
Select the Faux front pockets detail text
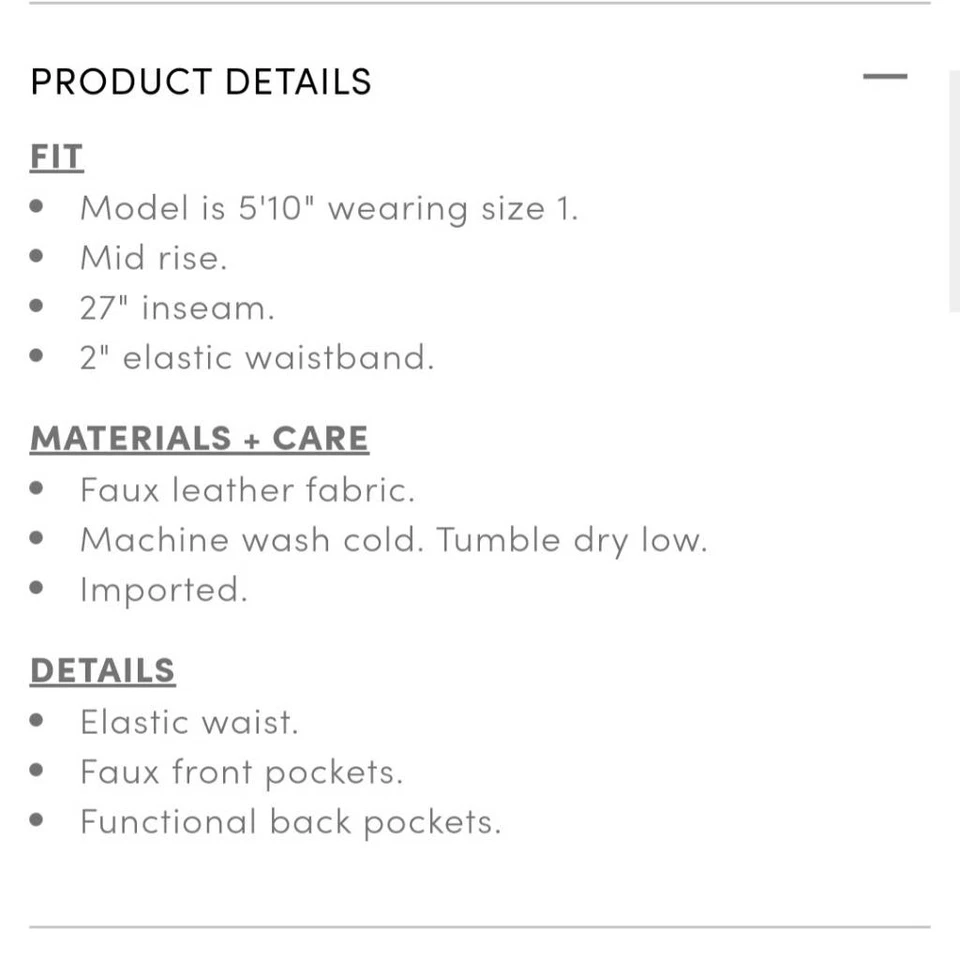(x=241, y=771)
